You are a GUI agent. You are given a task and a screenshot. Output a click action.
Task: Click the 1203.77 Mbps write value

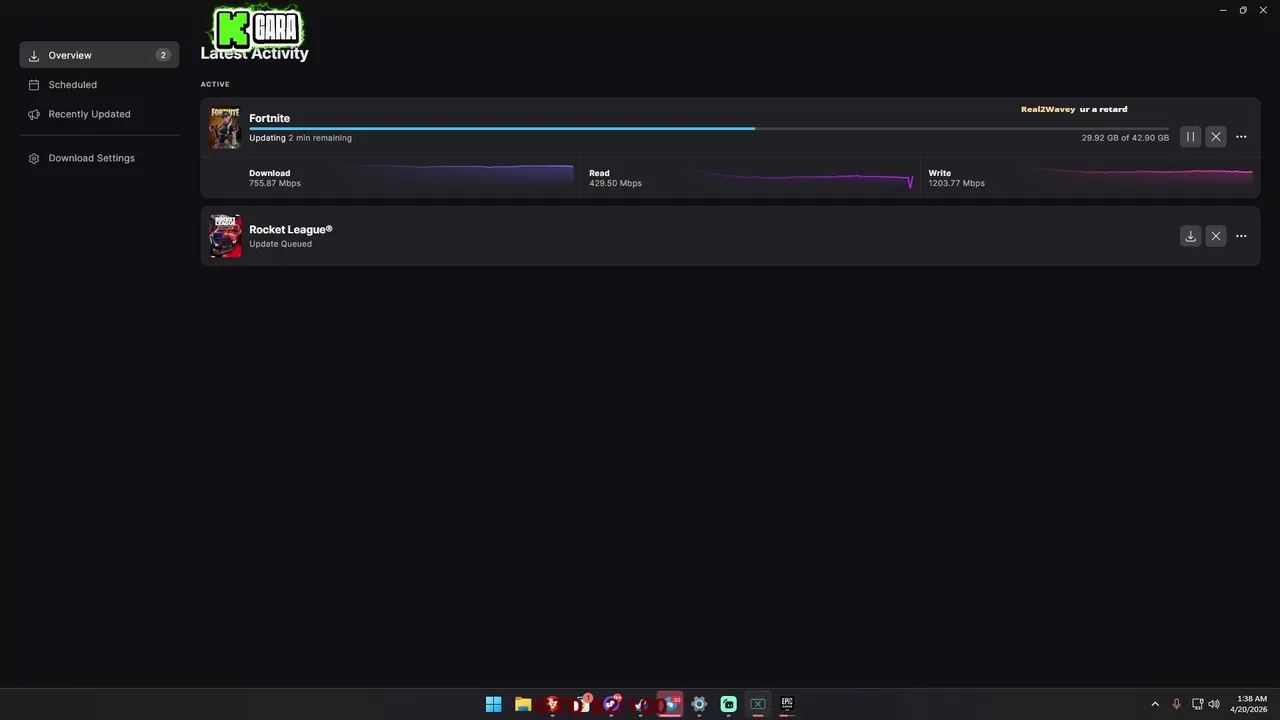pos(956,183)
